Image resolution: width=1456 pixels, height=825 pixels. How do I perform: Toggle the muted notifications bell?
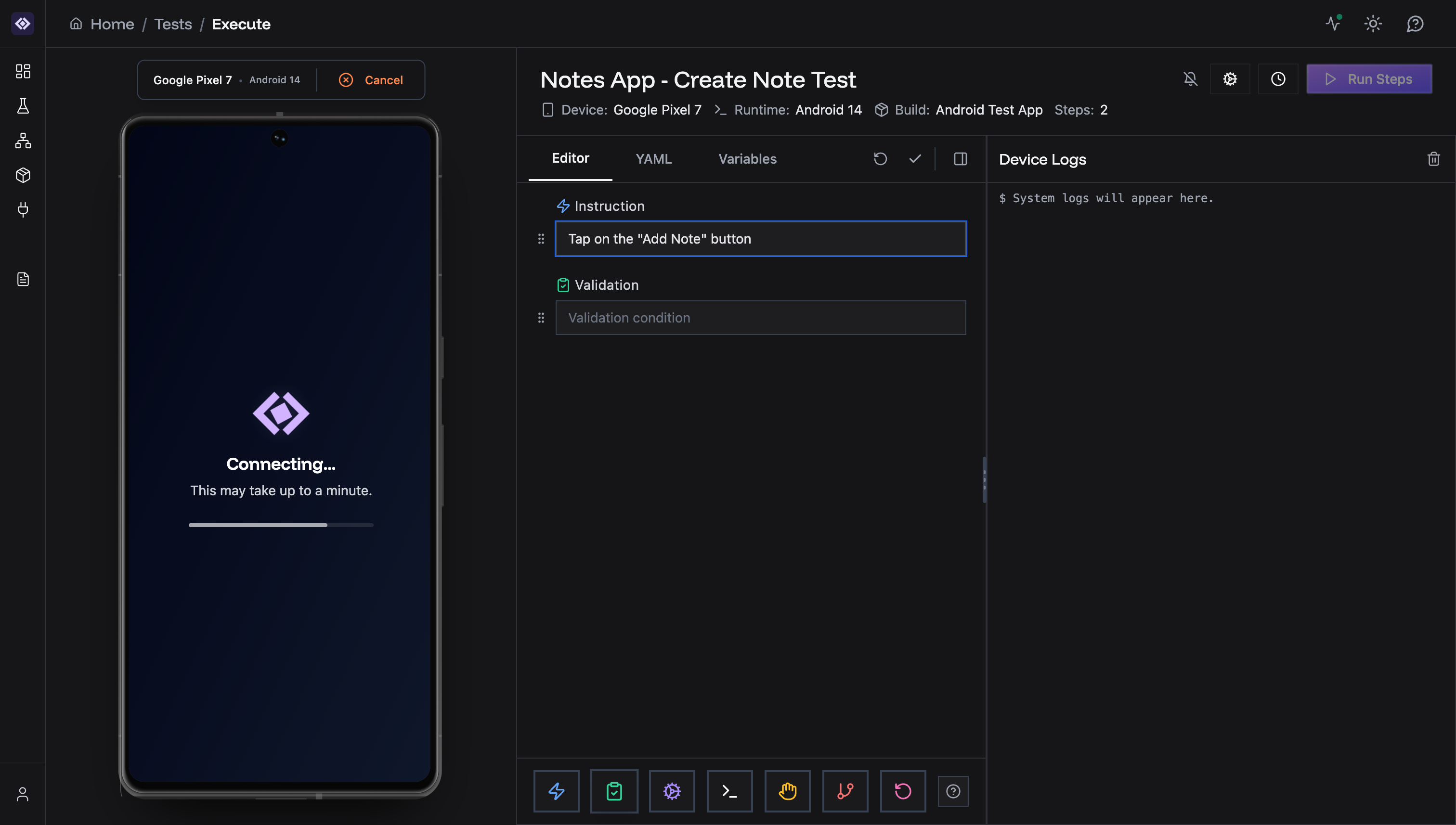click(1190, 79)
